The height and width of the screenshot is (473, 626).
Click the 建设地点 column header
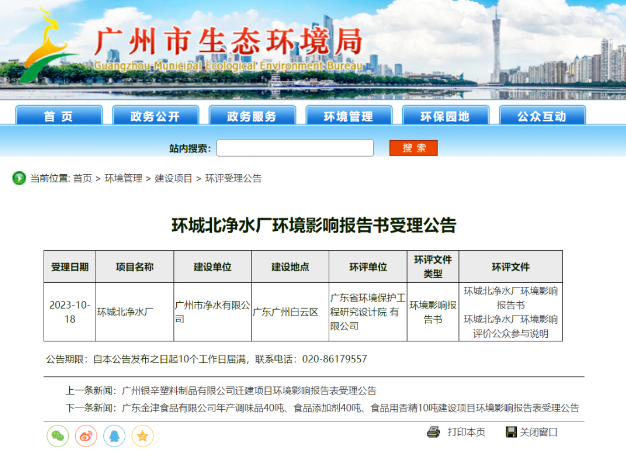[x=290, y=267]
